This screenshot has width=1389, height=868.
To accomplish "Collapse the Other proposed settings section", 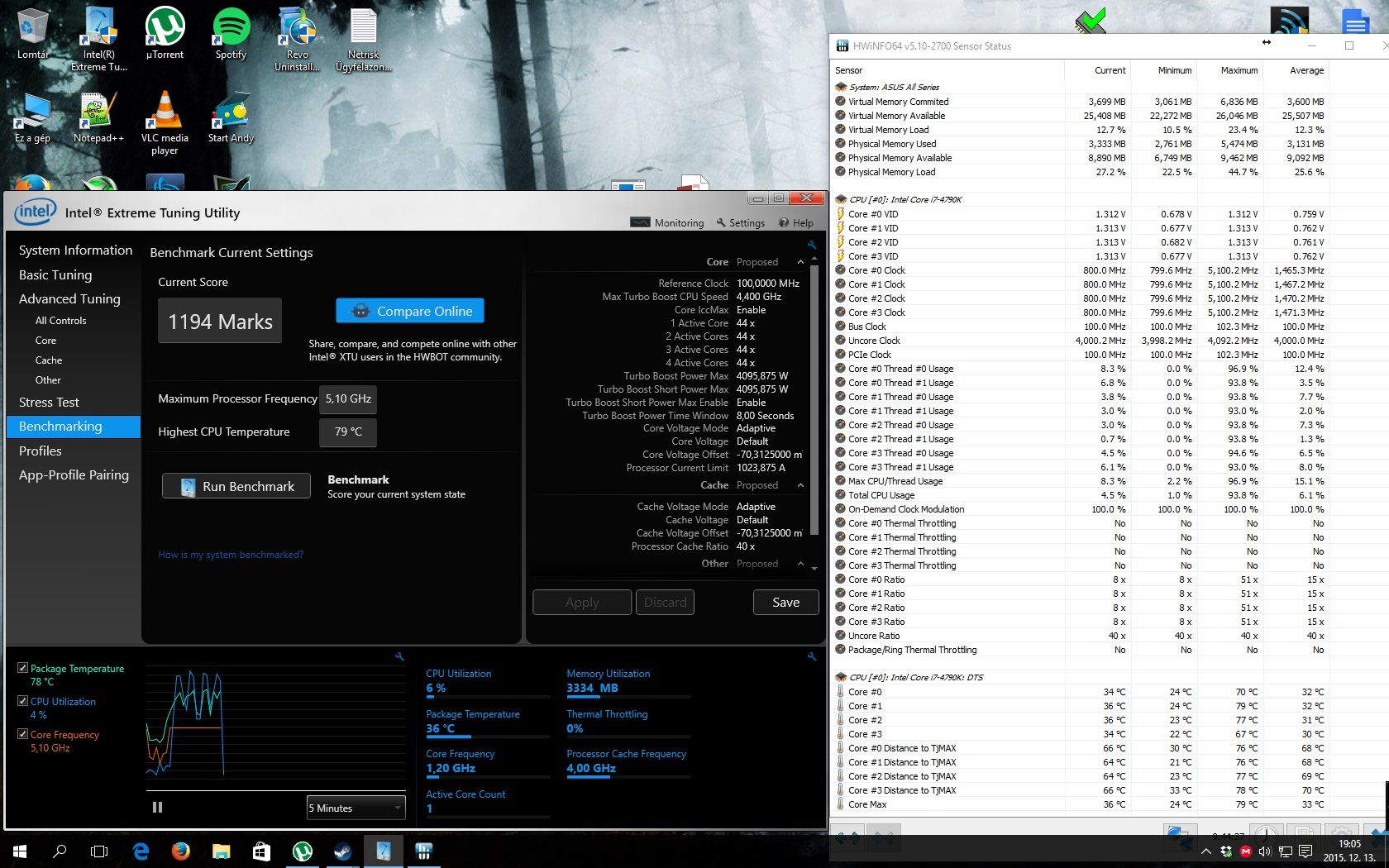I will point(800,564).
